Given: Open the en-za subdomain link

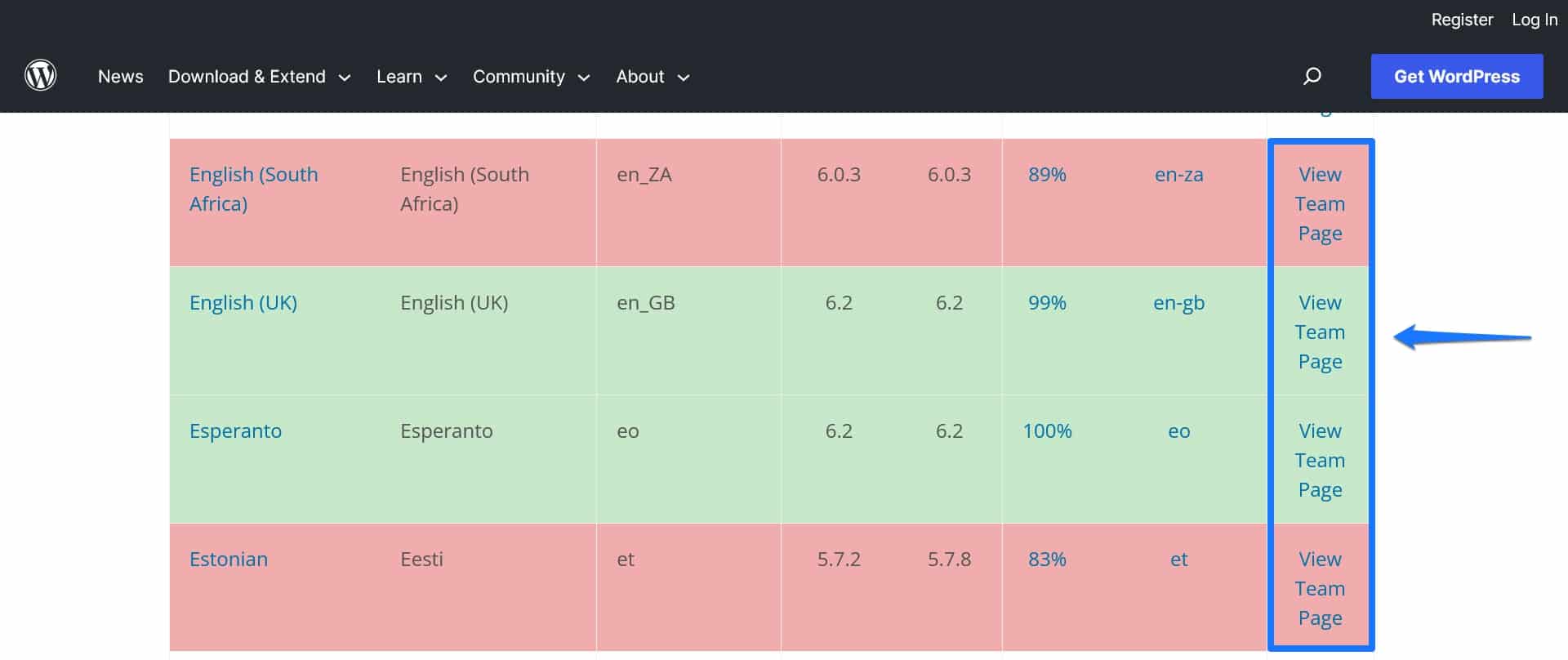Looking at the screenshot, I should pos(1178,175).
